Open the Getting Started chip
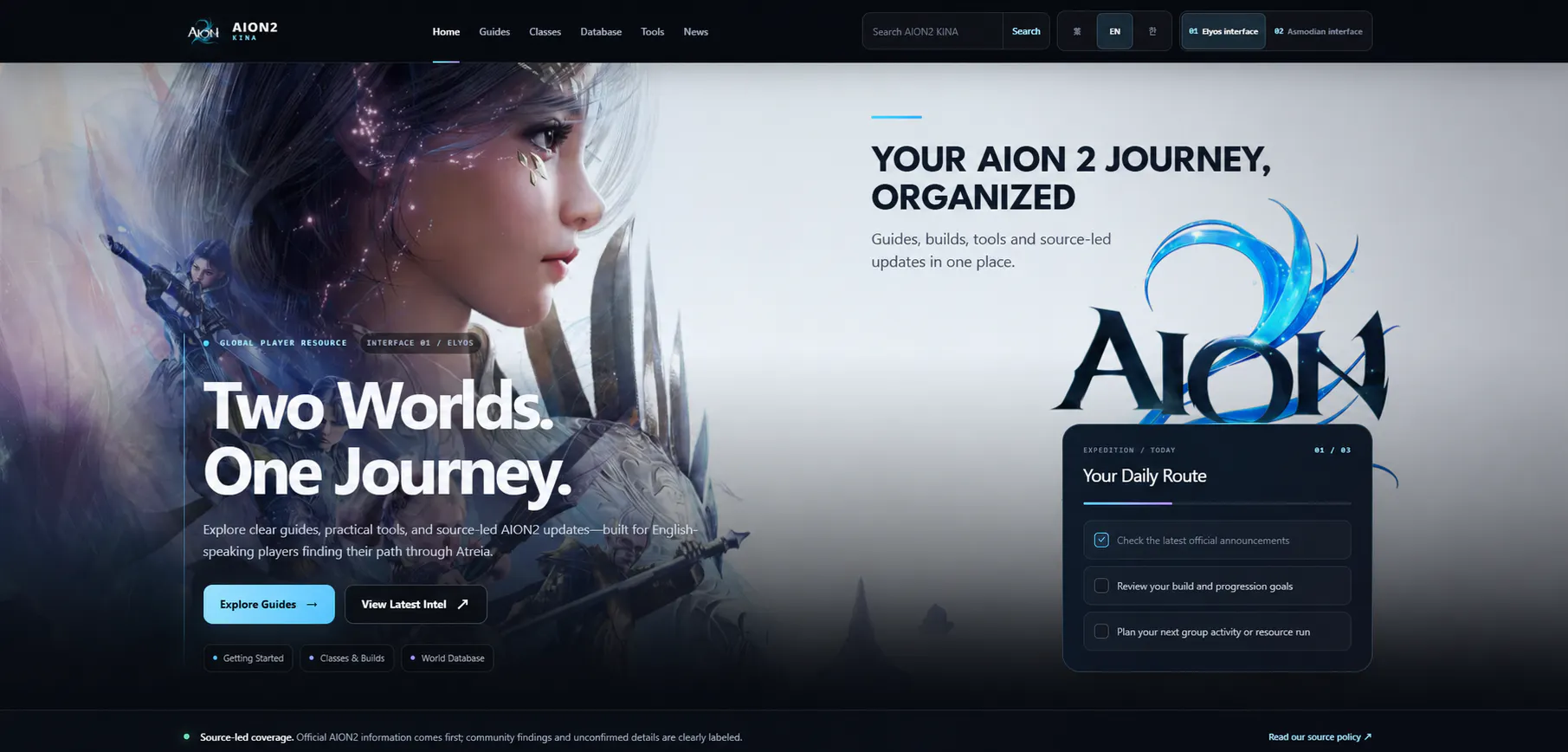Viewport: 1568px width, 752px height. [248, 658]
